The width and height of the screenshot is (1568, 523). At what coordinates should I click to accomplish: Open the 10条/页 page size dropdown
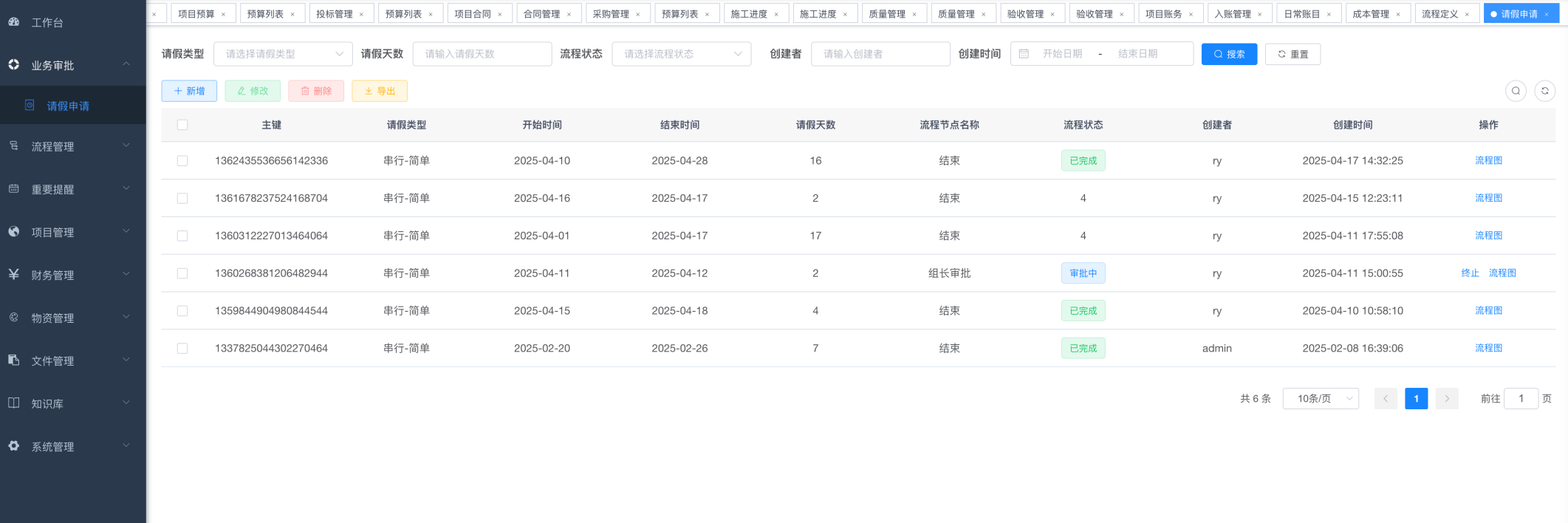coord(1320,399)
